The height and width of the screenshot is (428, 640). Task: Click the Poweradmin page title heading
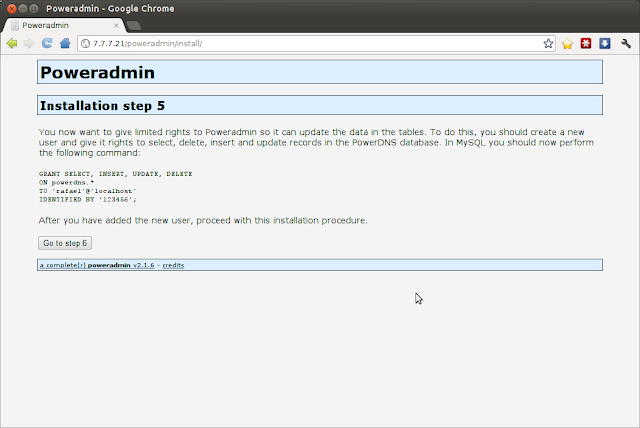[98, 72]
